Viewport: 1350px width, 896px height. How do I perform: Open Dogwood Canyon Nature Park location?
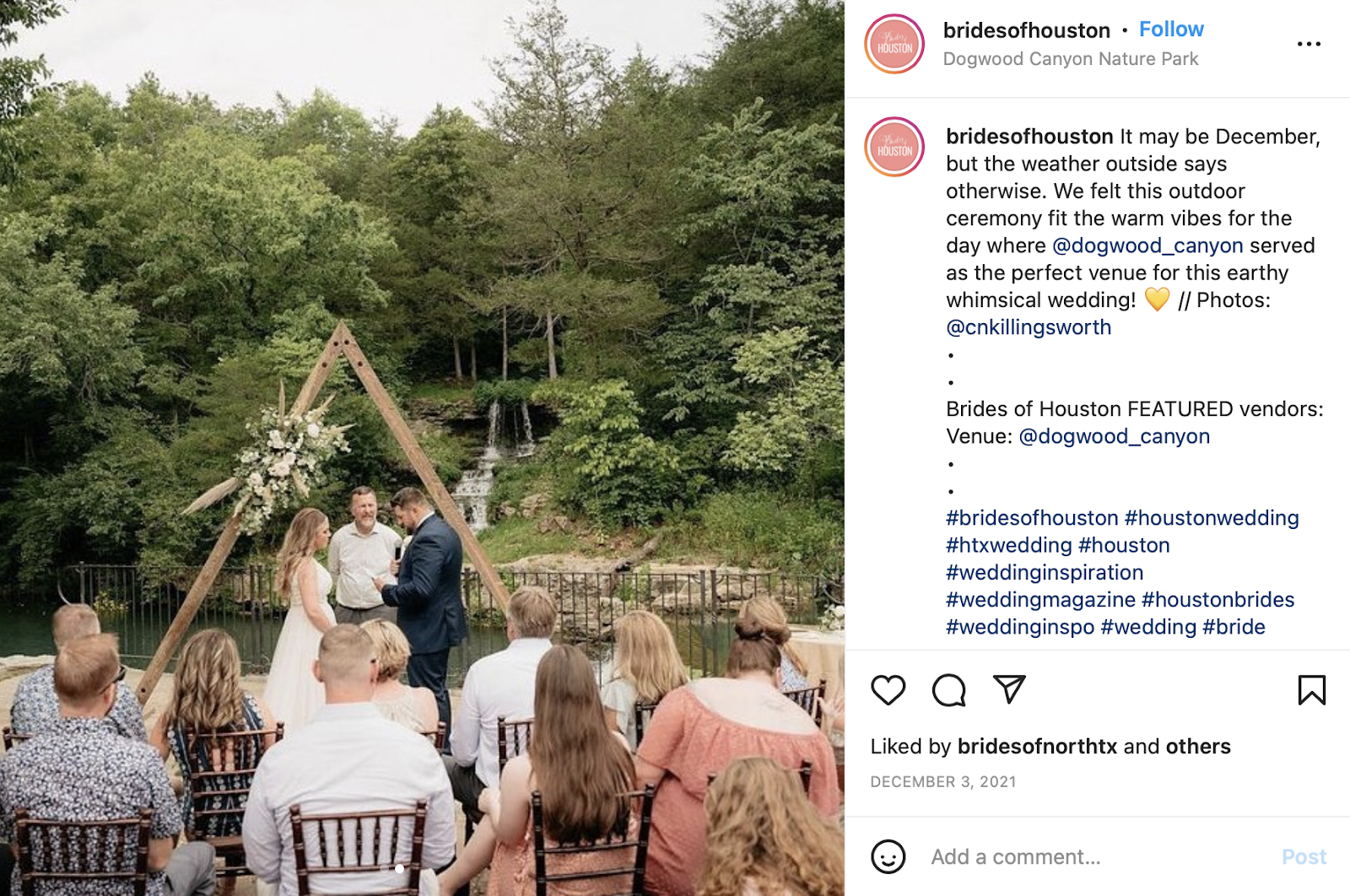click(1070, 59)
